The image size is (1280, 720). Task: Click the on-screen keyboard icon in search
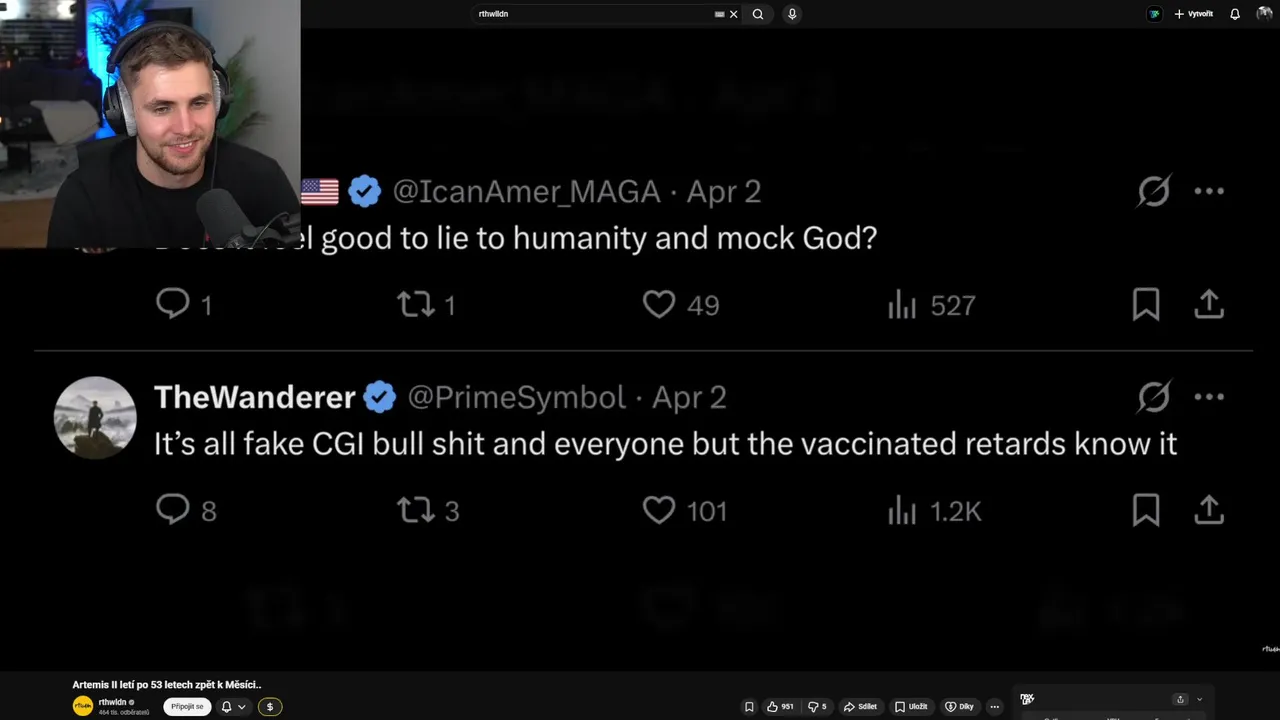point(719,14)
